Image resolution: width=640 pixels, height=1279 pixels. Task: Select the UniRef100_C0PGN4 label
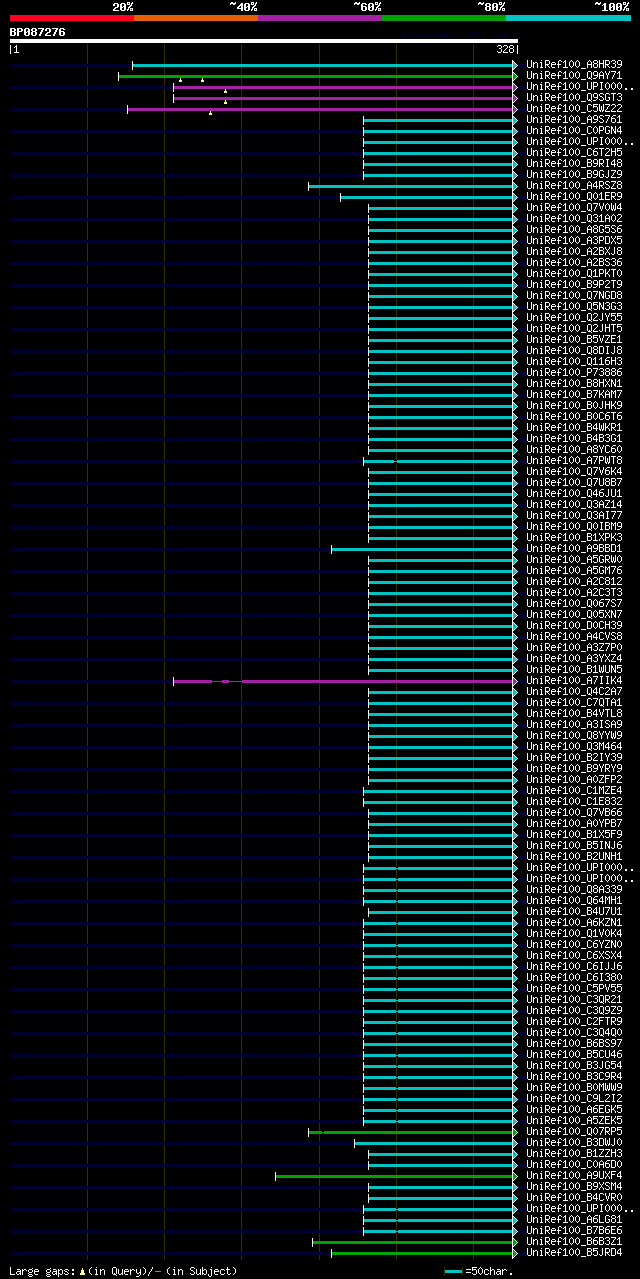coord(574,130)
